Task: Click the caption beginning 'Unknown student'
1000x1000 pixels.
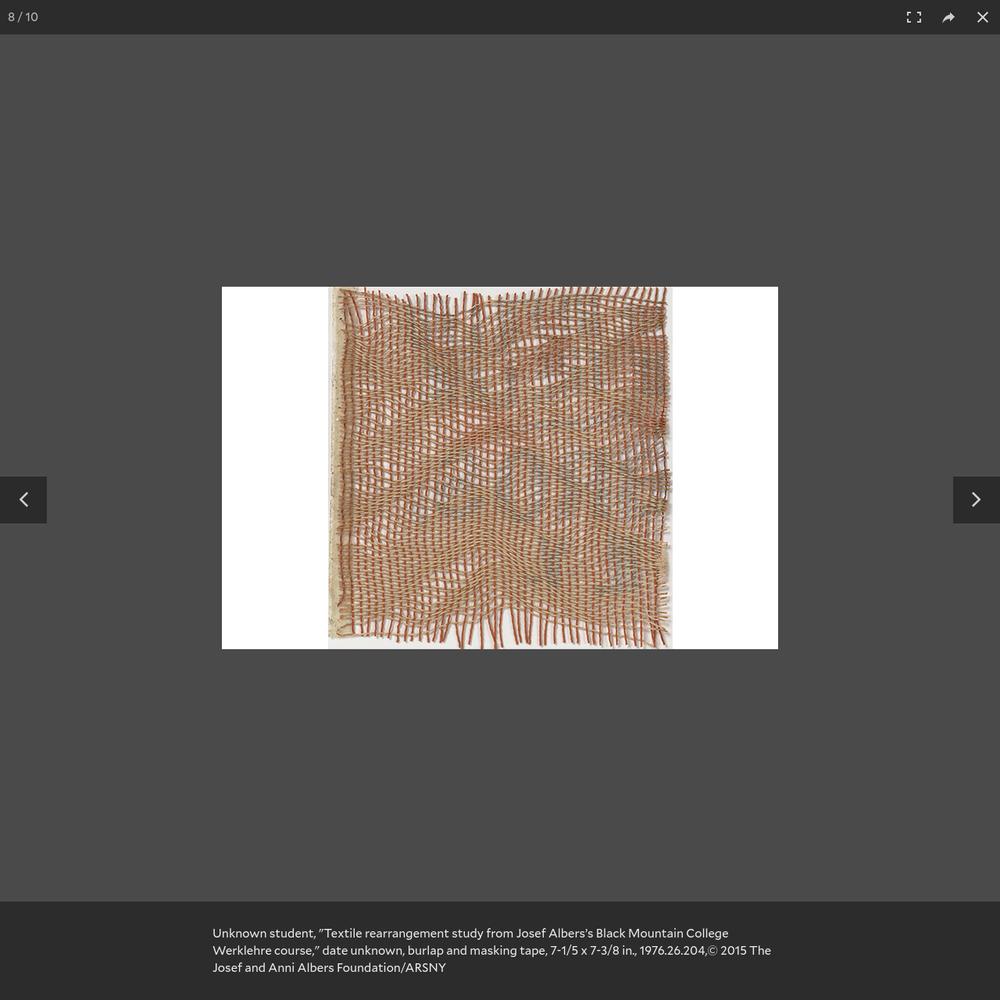Action: 492,950
